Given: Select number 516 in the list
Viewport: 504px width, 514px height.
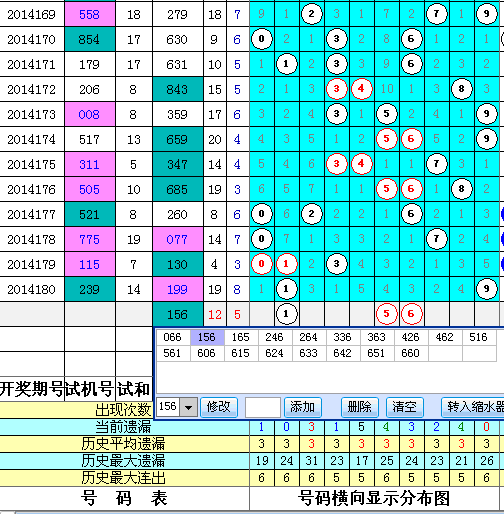Looking at the screenshot, I should [478, 337].
